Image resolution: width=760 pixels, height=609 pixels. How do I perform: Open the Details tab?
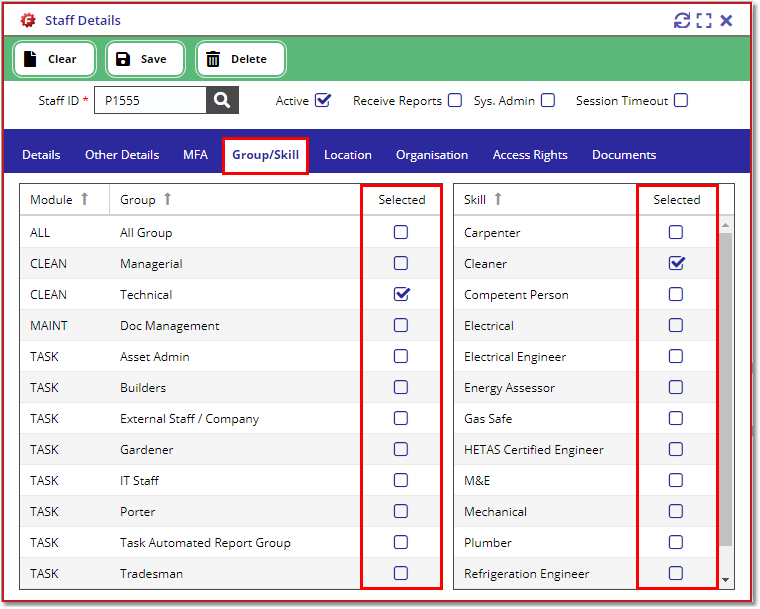[x=41, y=155]
